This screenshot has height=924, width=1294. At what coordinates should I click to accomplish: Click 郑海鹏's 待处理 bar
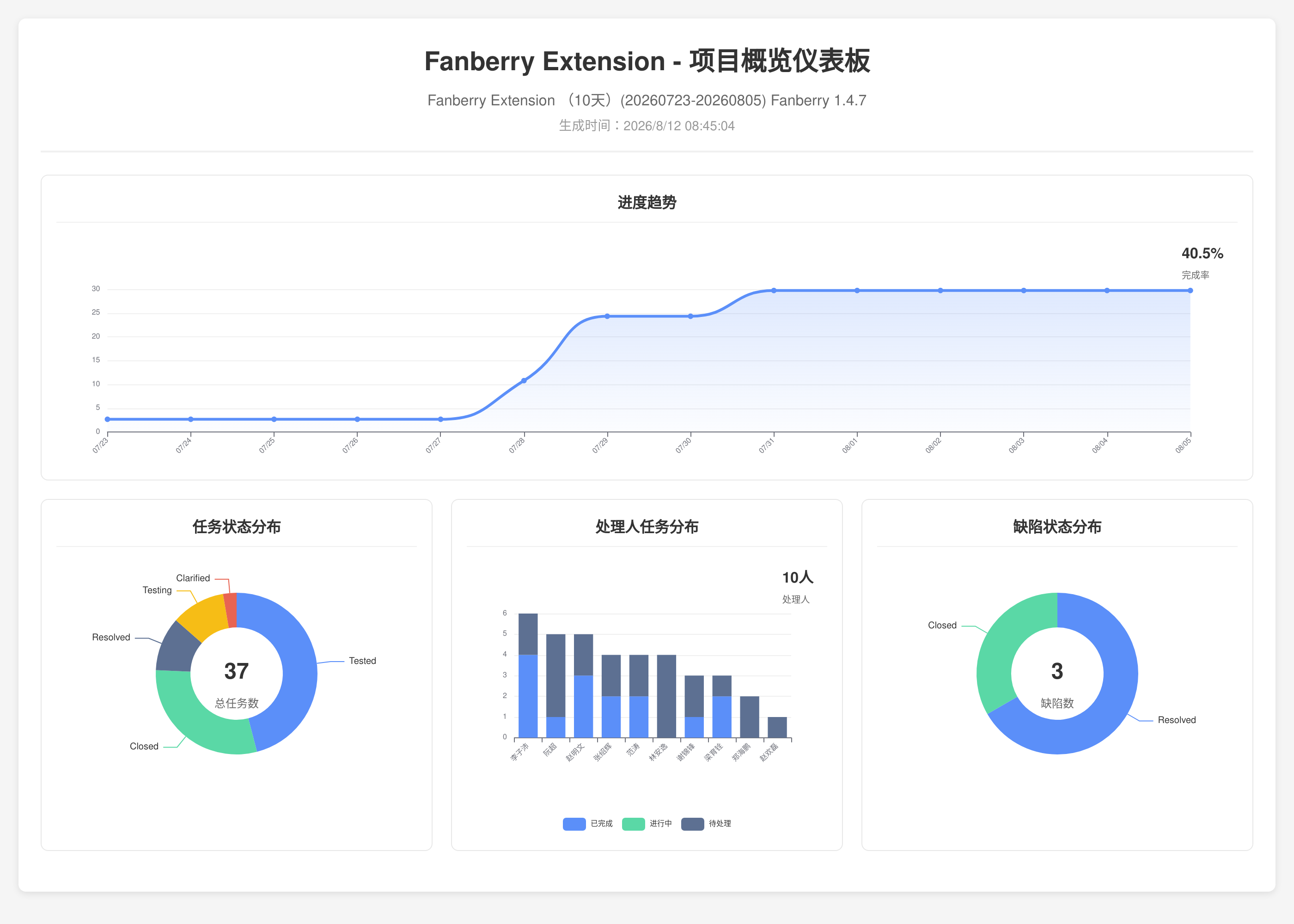750,717
